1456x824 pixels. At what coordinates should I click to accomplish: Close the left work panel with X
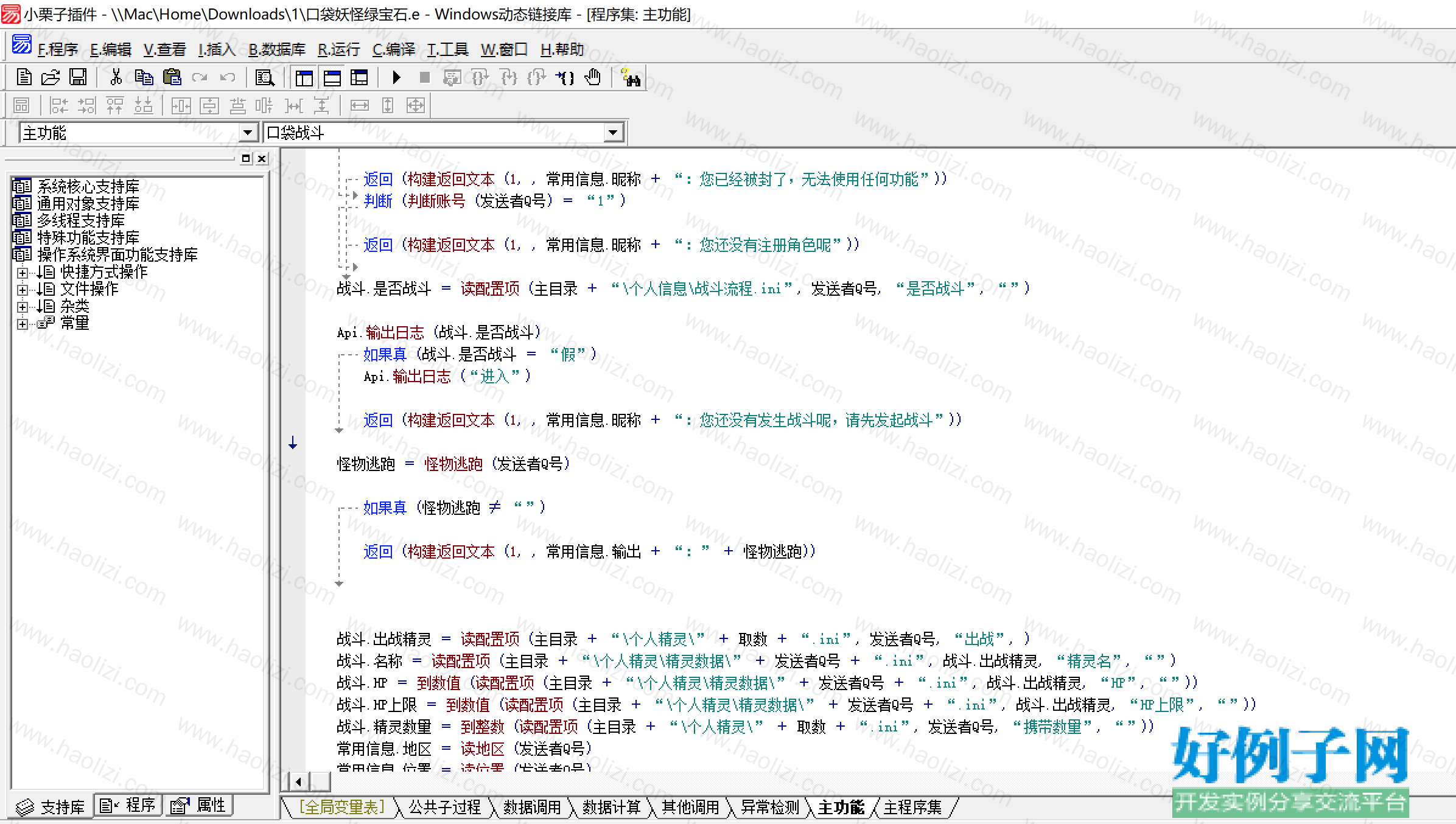coord(262,158)
